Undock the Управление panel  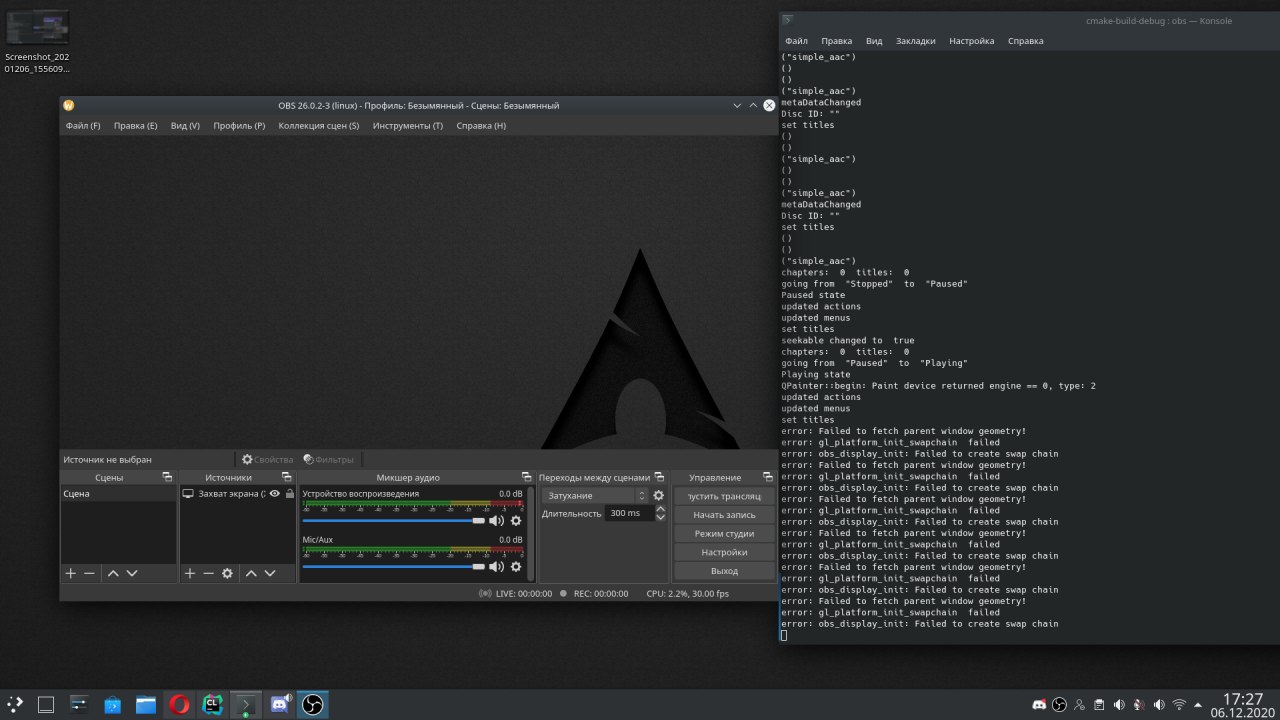(x=767, y=477)
